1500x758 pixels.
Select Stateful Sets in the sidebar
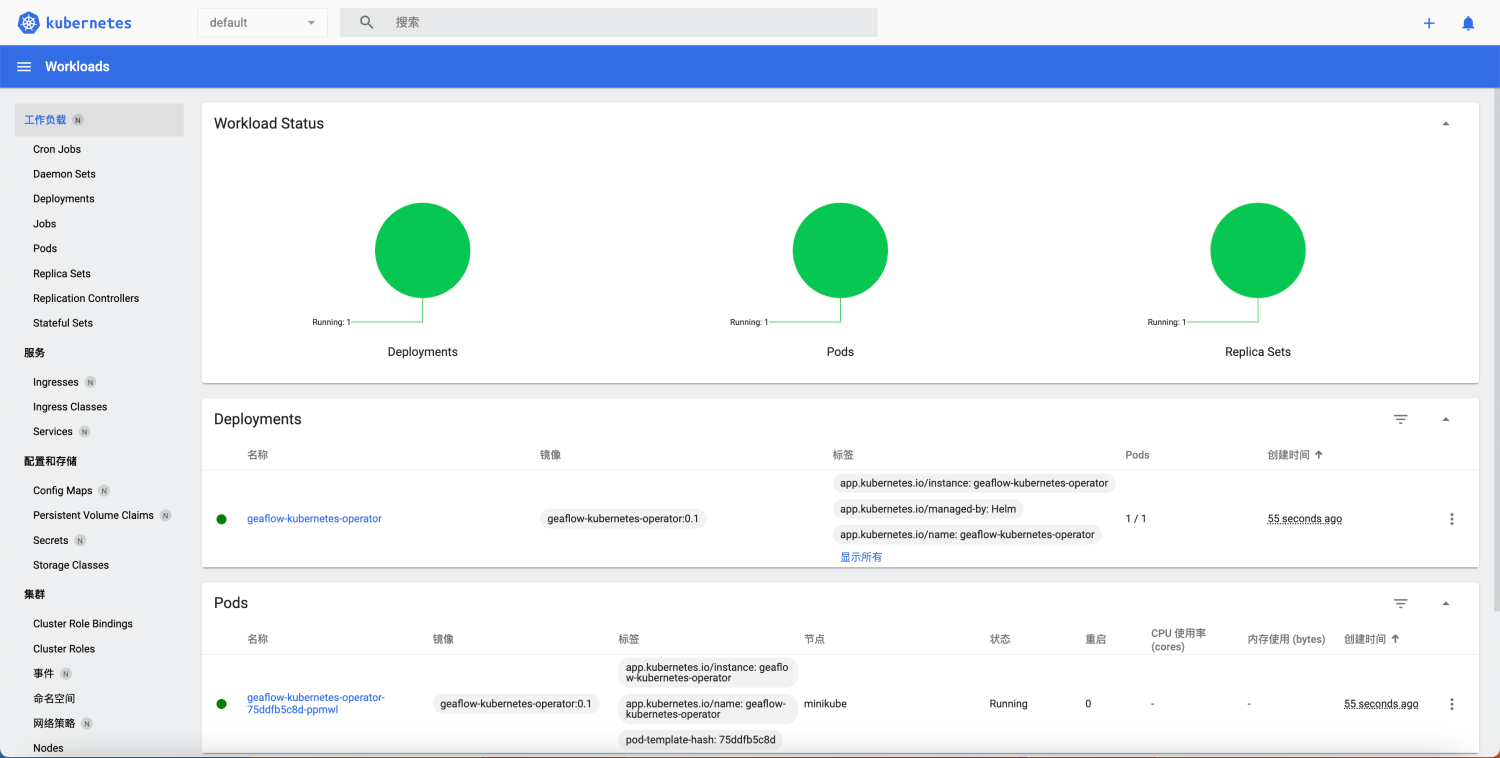click(63, 323)
